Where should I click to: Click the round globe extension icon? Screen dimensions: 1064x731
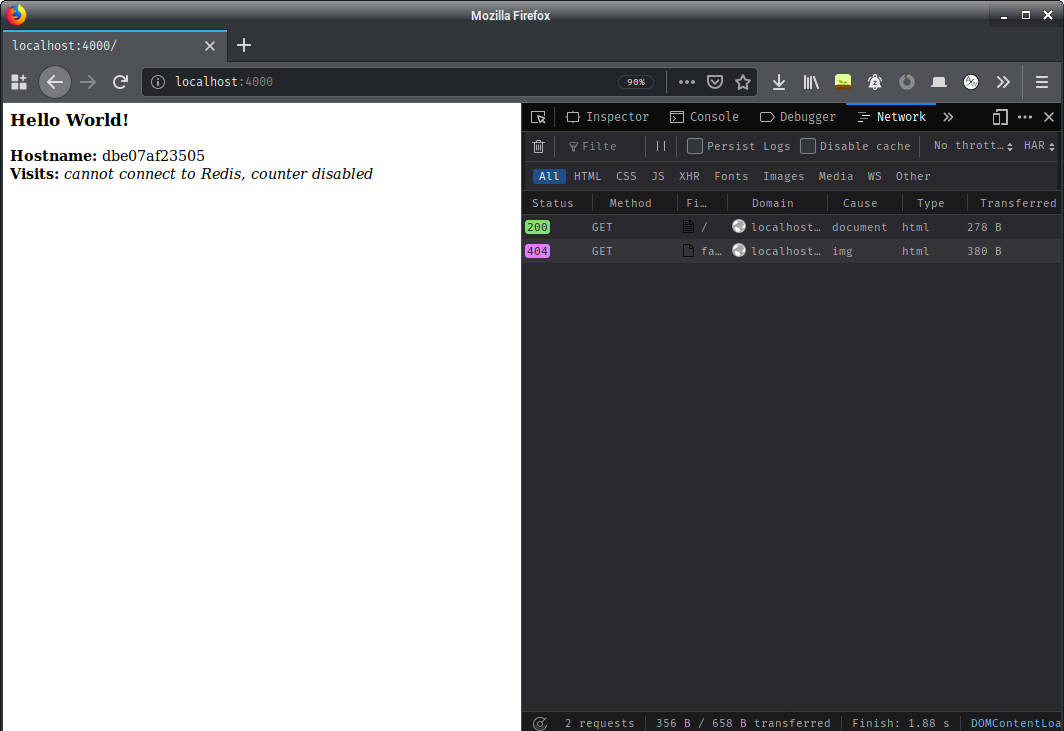(x=971, y=82)
